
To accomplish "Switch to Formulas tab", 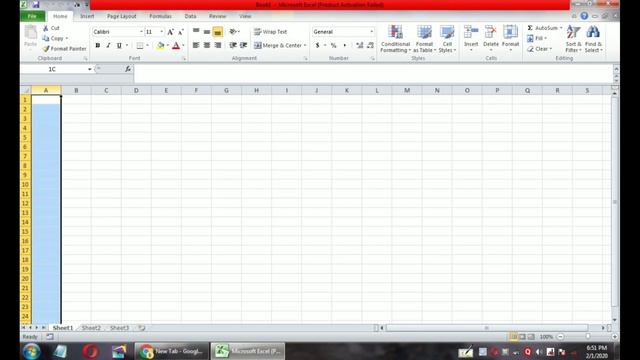I will pyautogui.click(x=160, y=16).
